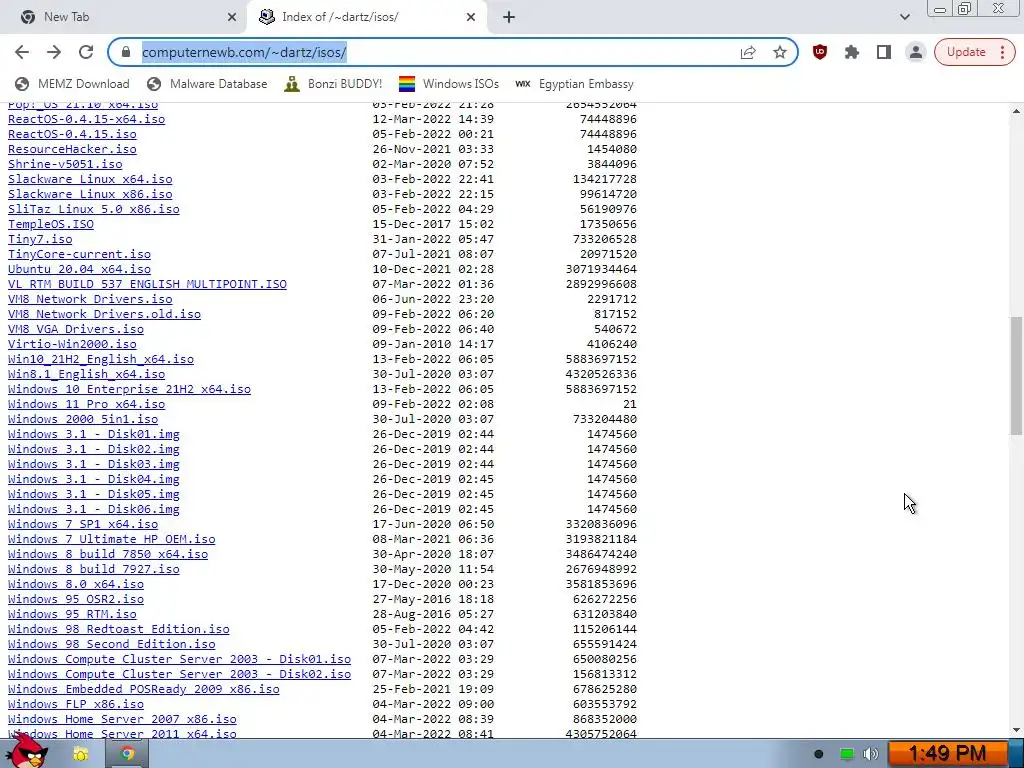Open the Egyptian Embassy bookmark
This screenshot has height=768, width=1024.
click(575, 84)
